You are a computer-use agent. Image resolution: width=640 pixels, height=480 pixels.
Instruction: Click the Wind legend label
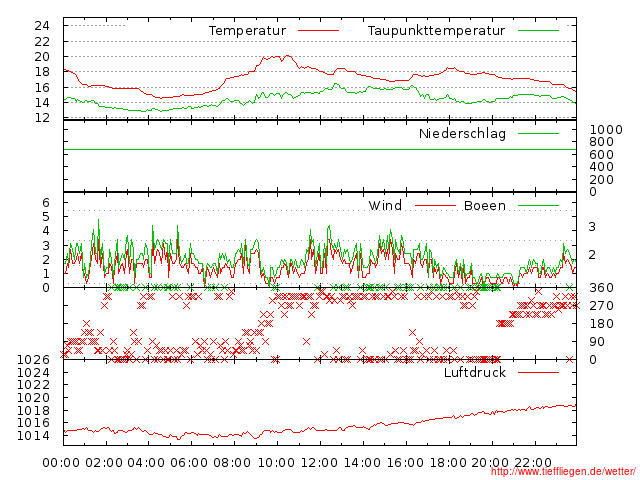385,206
